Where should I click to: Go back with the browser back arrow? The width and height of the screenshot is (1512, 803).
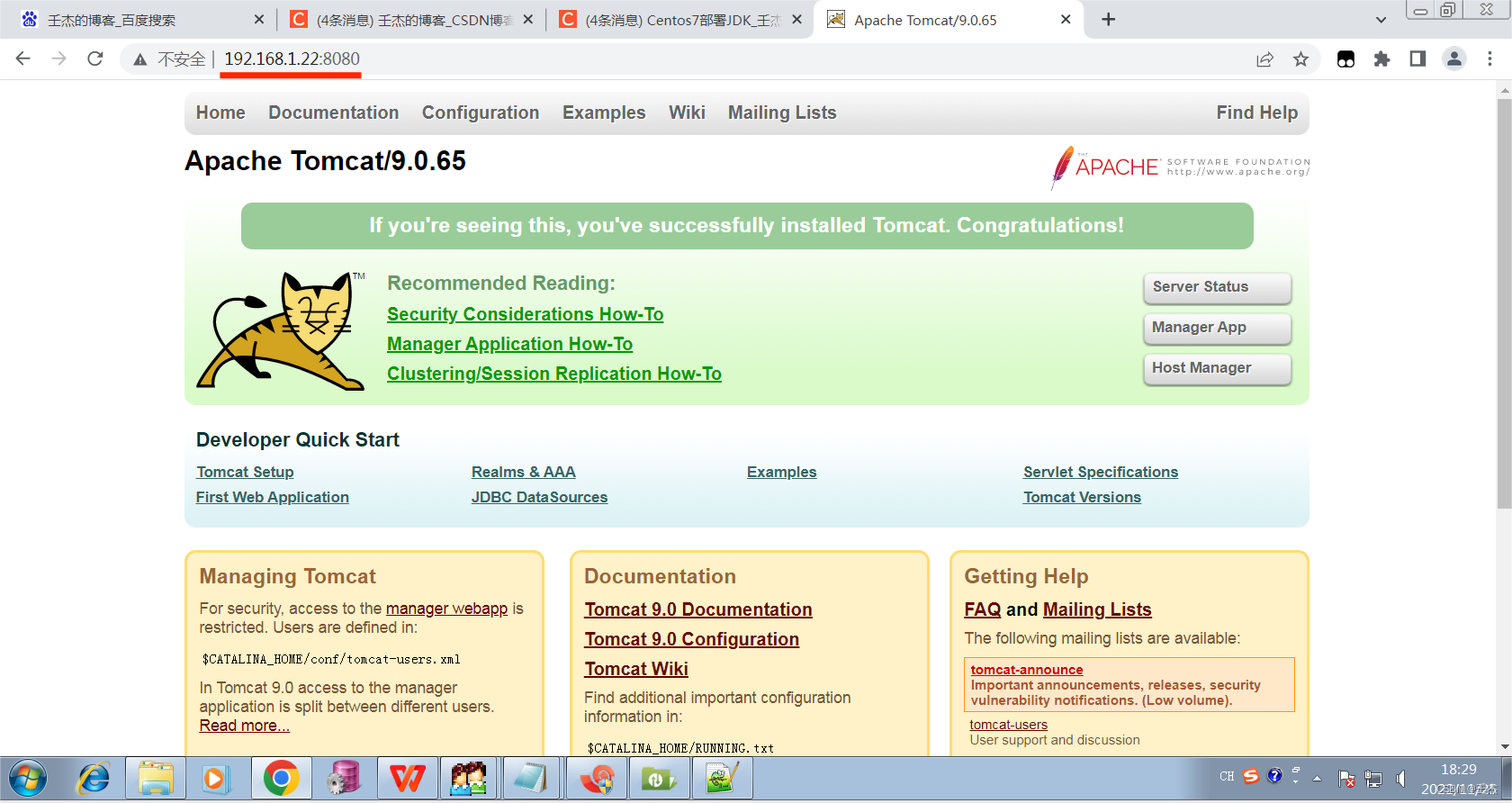(23, 59)
